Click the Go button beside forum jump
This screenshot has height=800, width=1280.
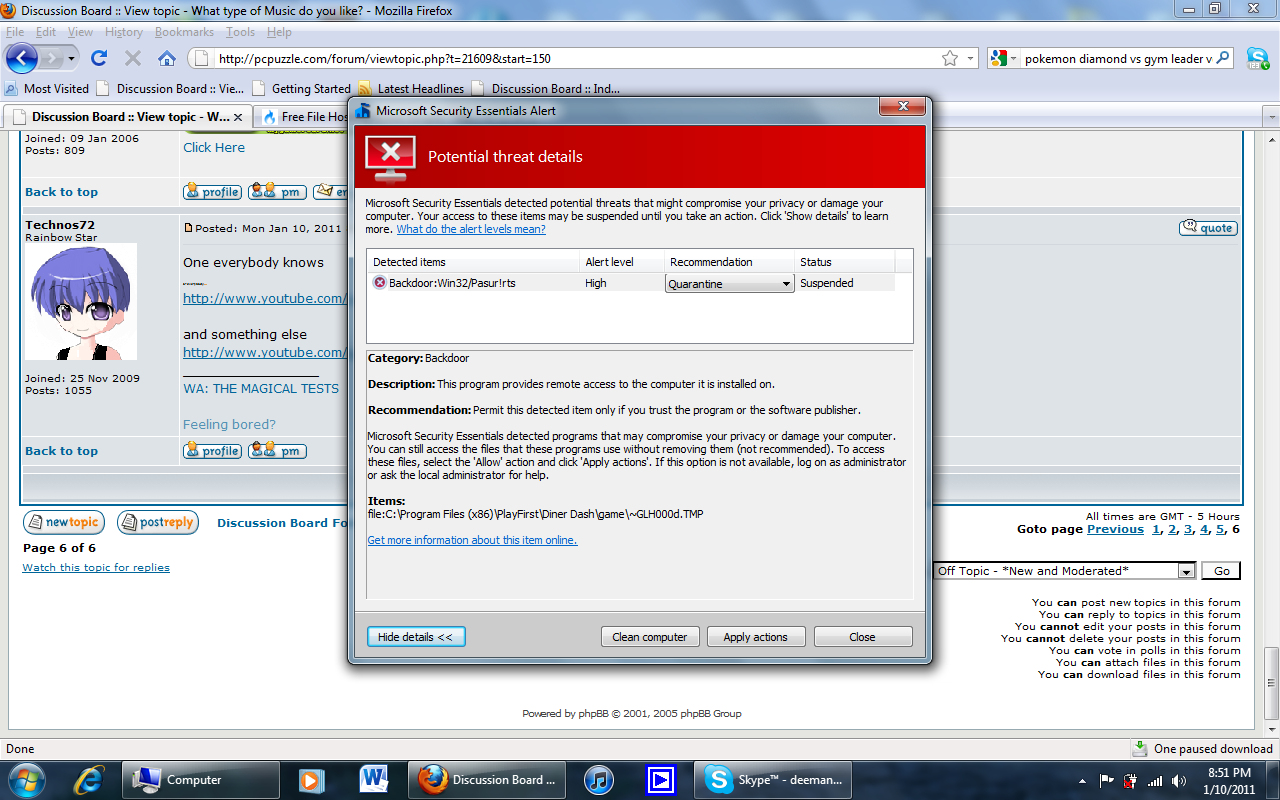1222,571
